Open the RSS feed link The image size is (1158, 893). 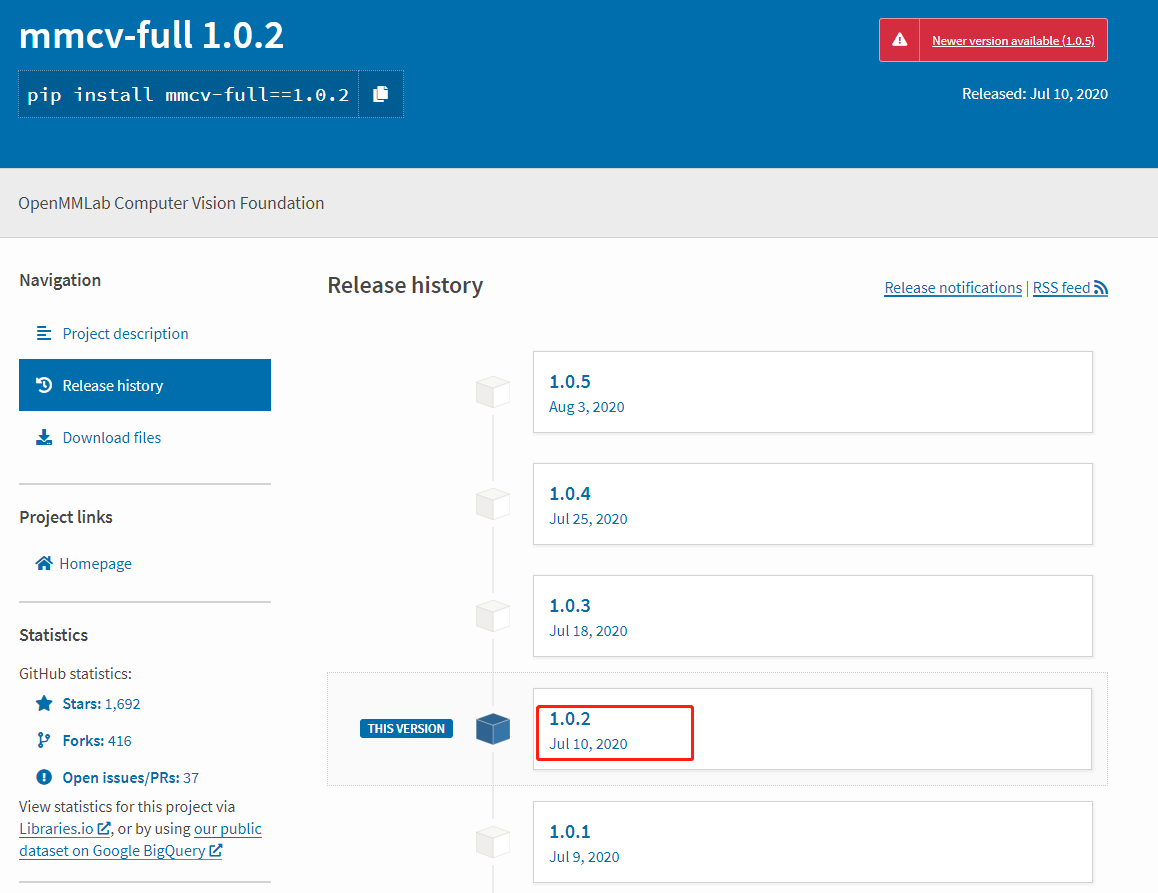pyautogui.click(x=1070, y=288)
